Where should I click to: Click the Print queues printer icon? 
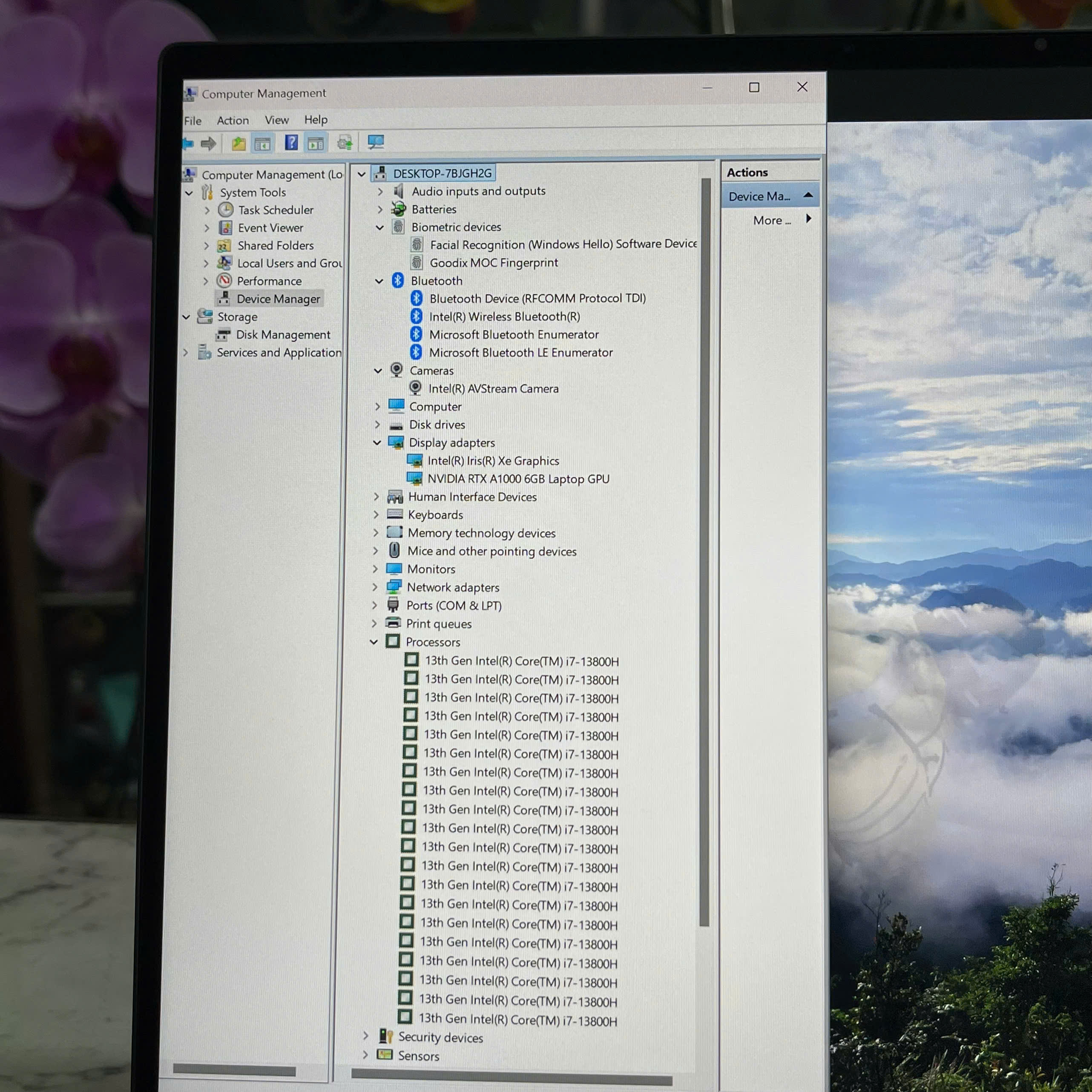coord(394,622)
